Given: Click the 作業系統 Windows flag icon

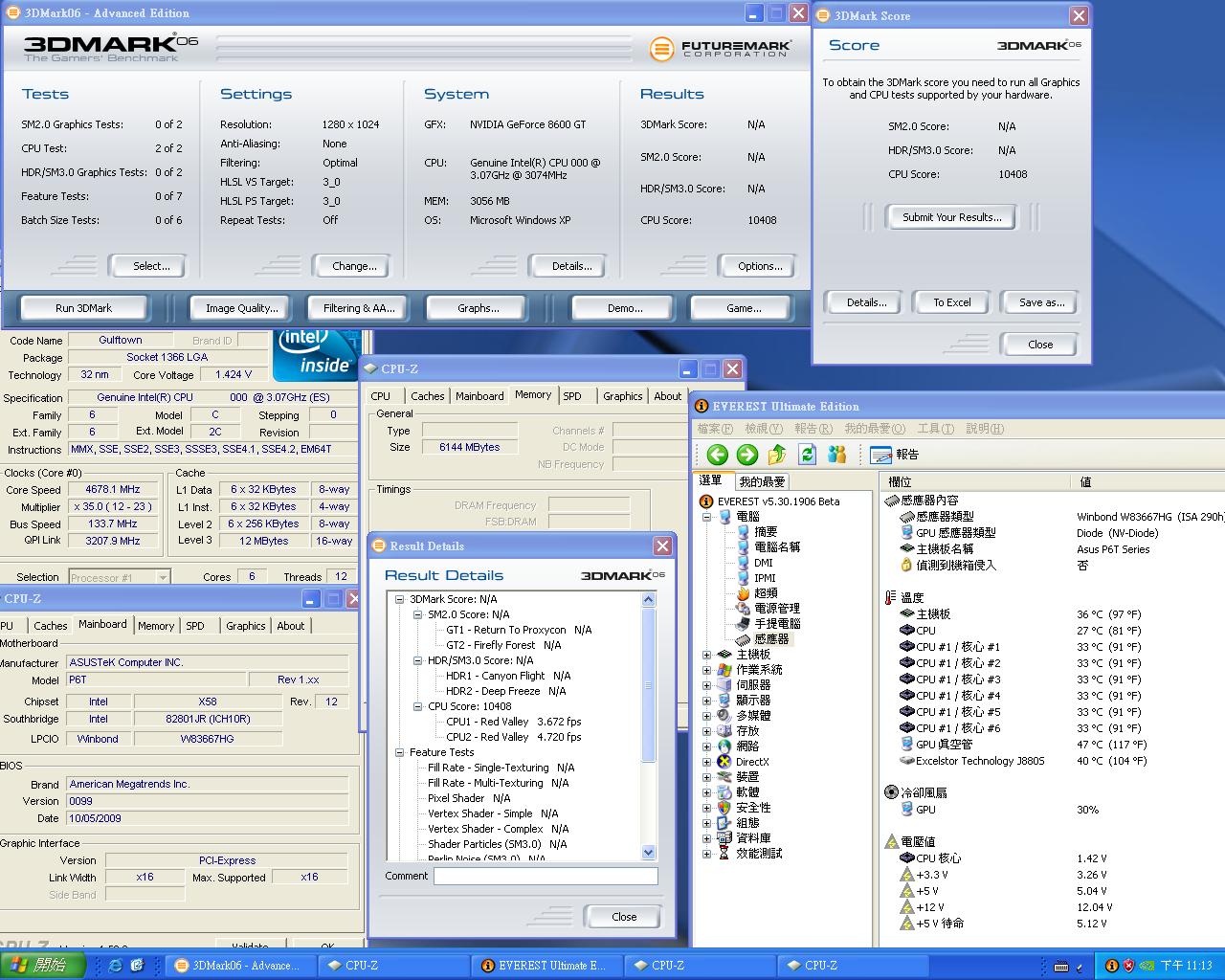Looking at the screenshot, I should tap(724, 670).
